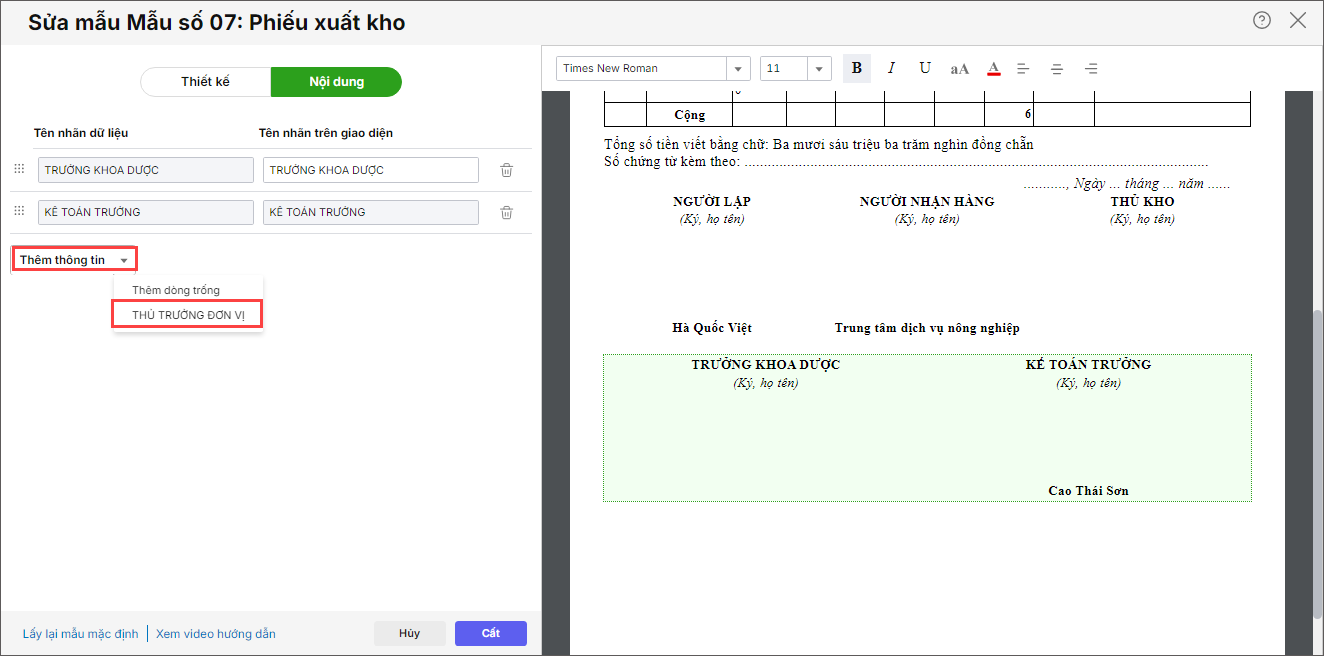Toggle bold text formatting
The width and height of the screenshot is (1324, 656).
(x=856, y=68)
